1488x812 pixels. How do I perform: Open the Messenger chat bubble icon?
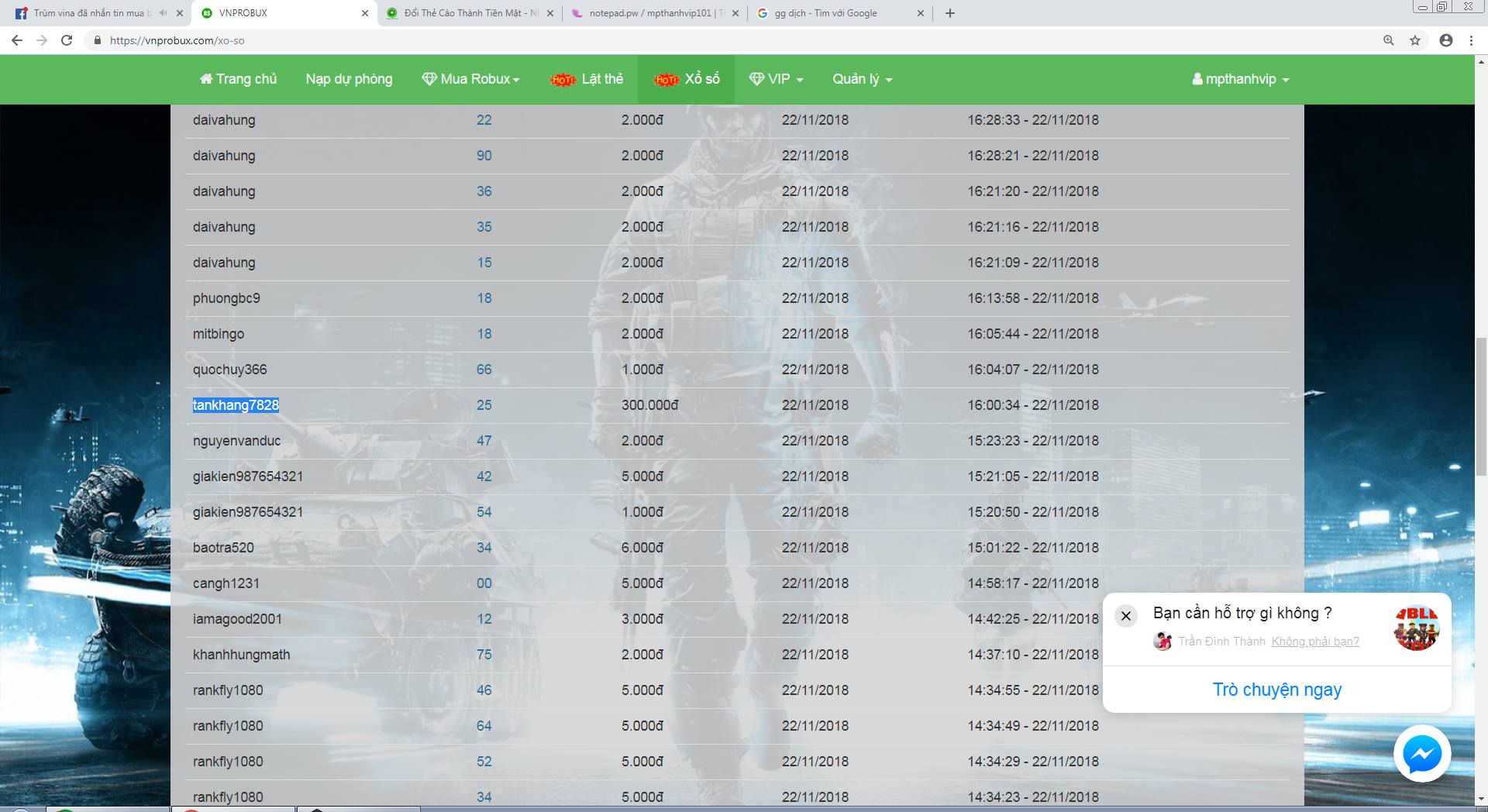tap(1422, 754)
